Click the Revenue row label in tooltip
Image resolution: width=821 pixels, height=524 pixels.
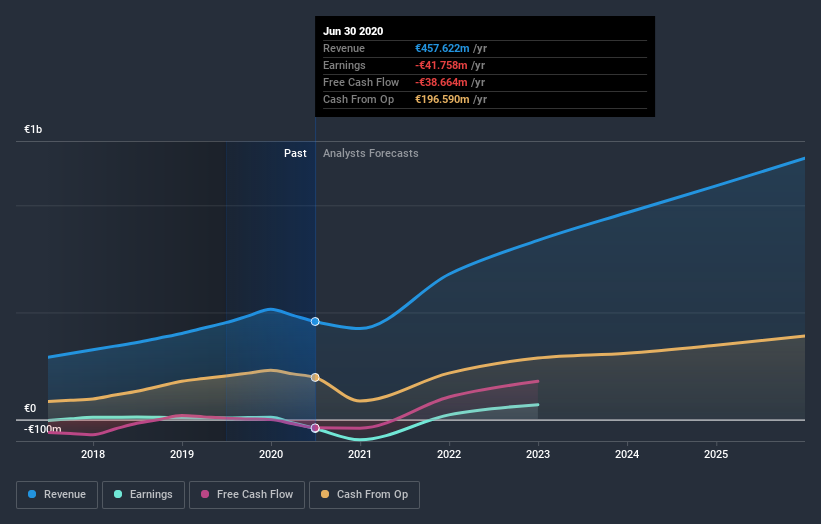coord(344,48)
